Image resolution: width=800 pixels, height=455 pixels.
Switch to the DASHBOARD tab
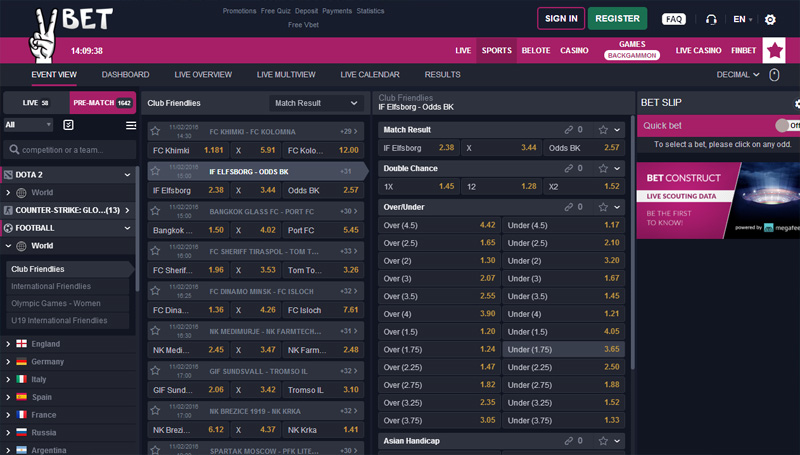pyautogui.click(x=126, y=75)
